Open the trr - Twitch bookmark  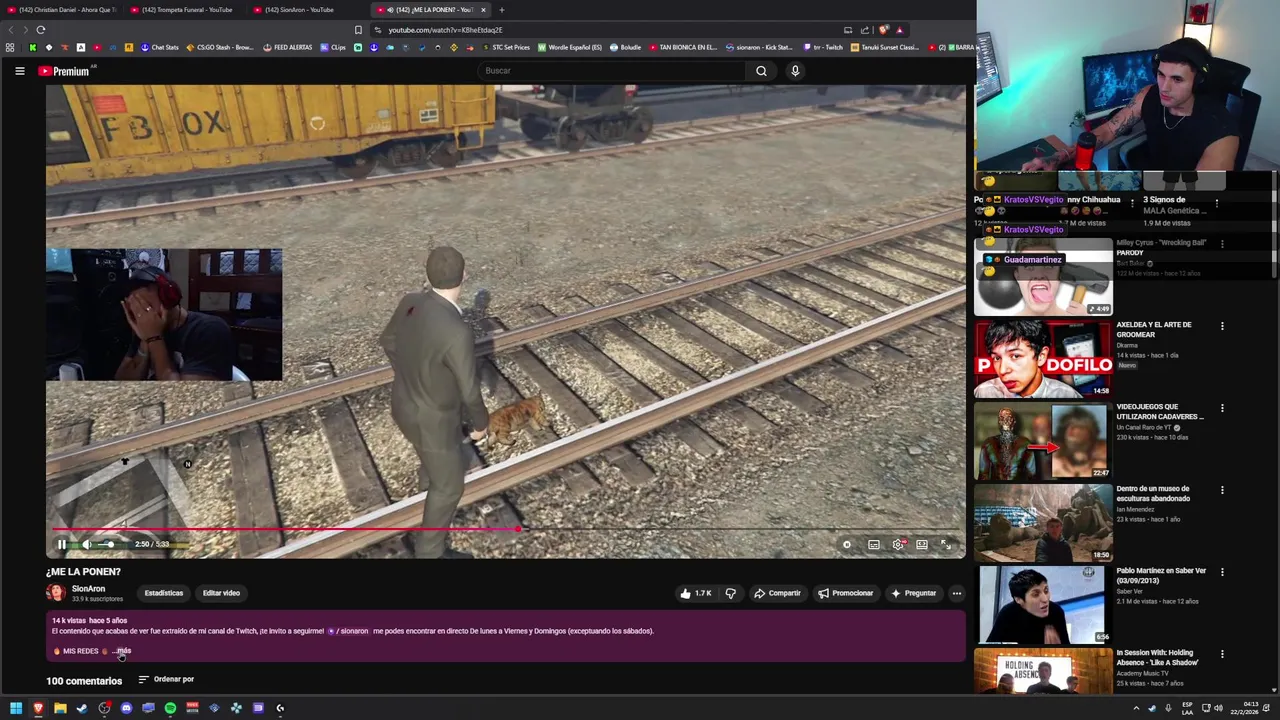click(x=824, y=47)
